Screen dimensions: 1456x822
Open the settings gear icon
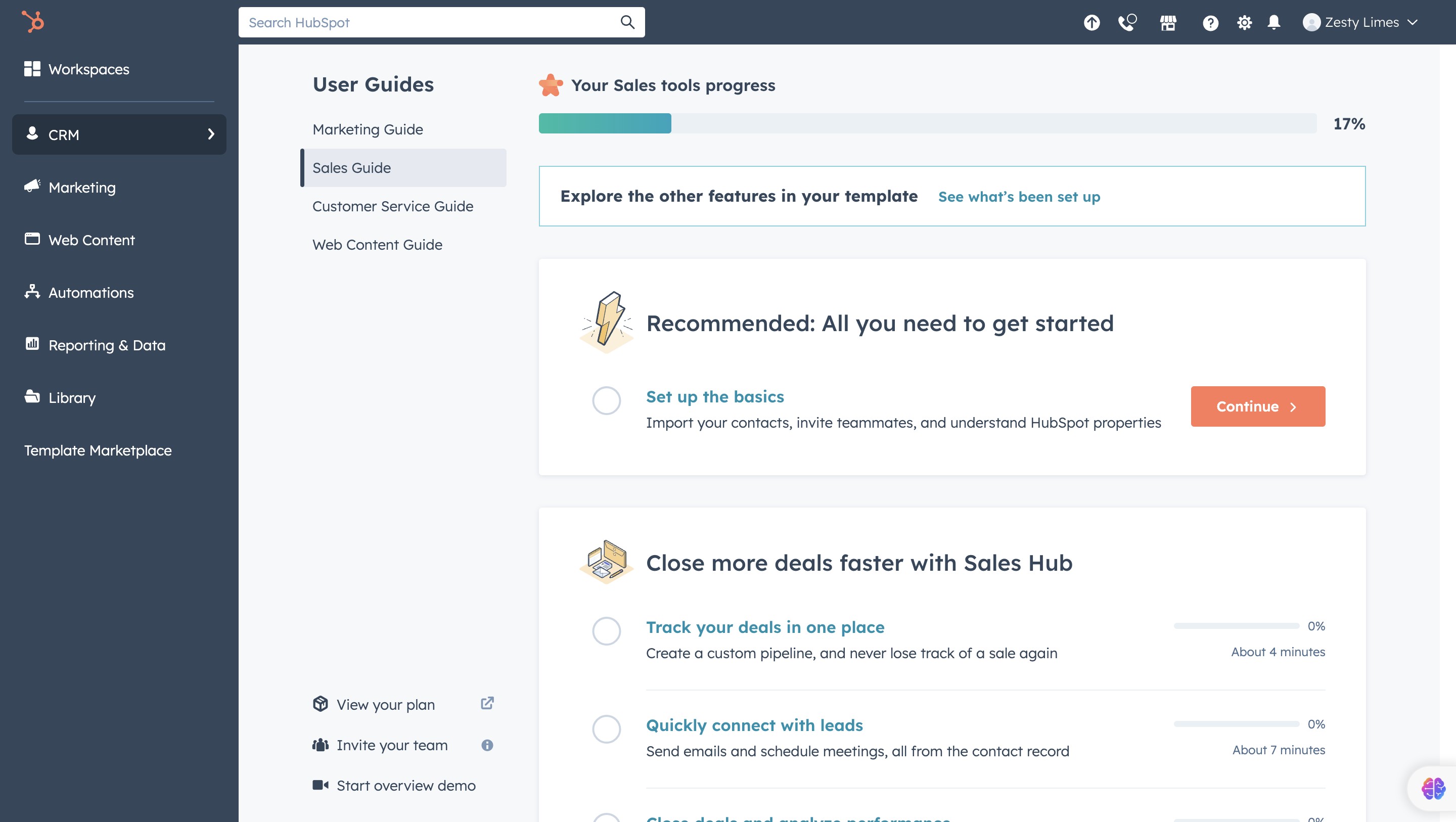(1244, 23)
